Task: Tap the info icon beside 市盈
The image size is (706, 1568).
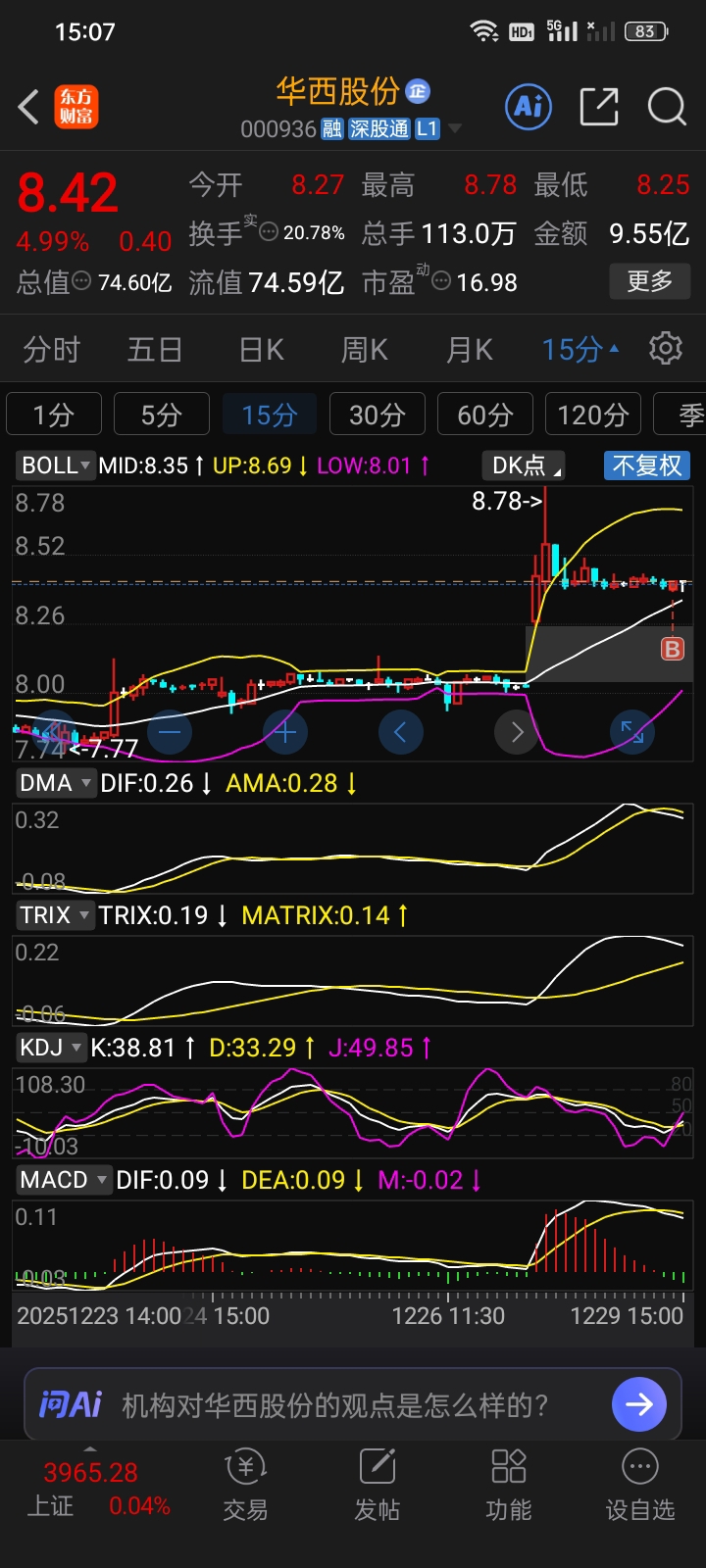Action: click(441, 282)
